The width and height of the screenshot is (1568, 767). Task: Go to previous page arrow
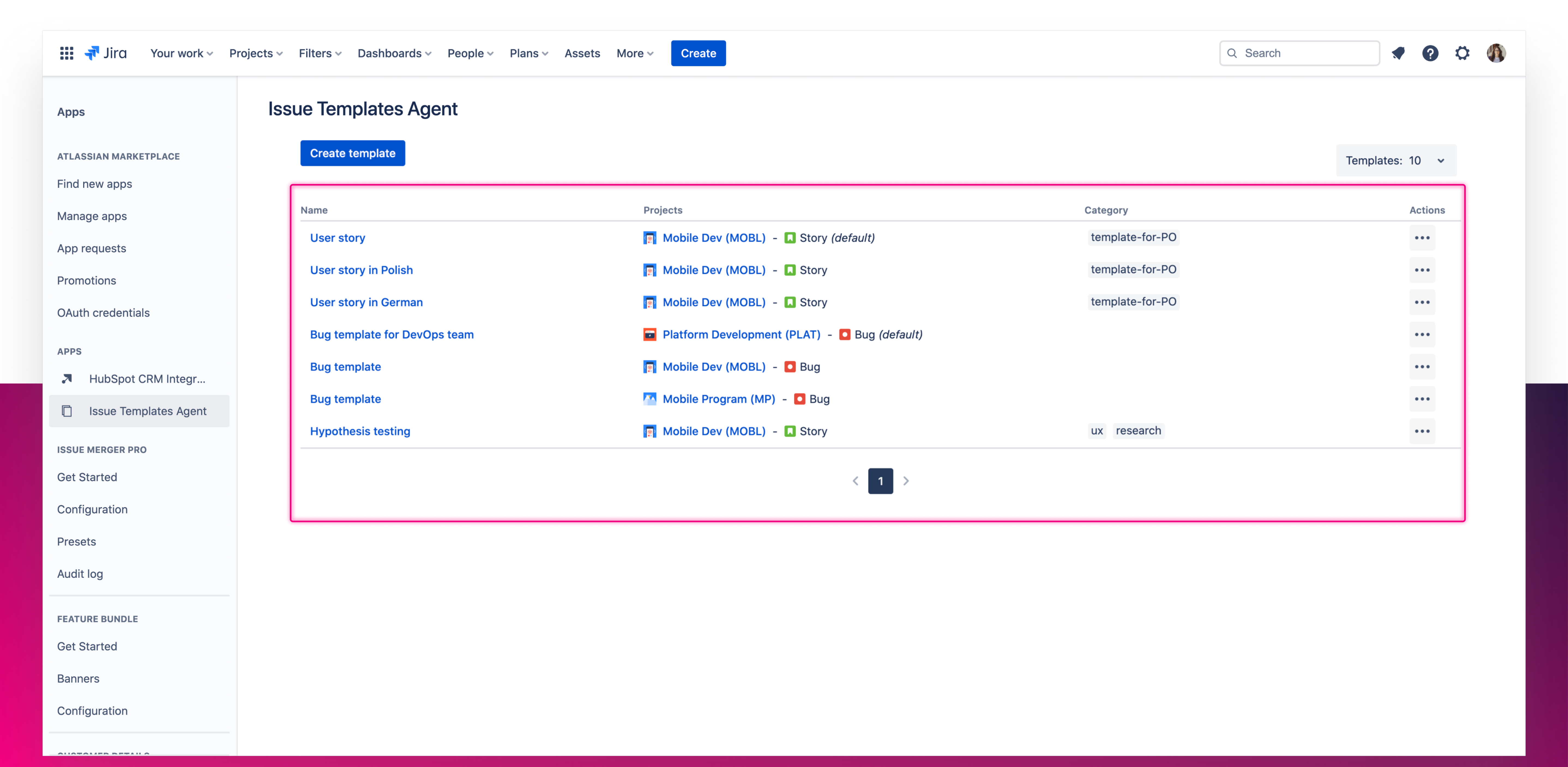(x=855, y=481)
